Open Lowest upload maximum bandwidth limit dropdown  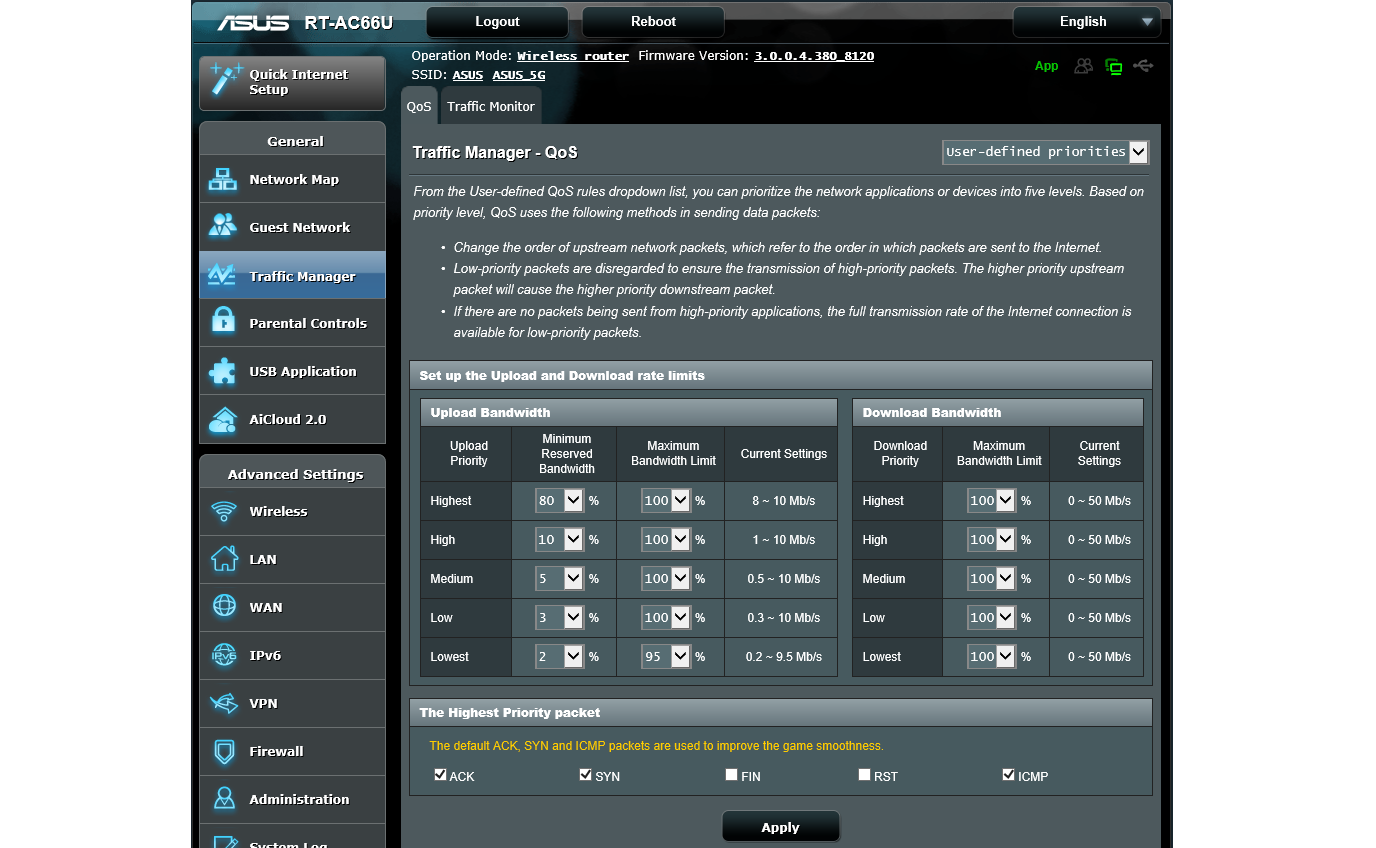[x=666, y=656]
